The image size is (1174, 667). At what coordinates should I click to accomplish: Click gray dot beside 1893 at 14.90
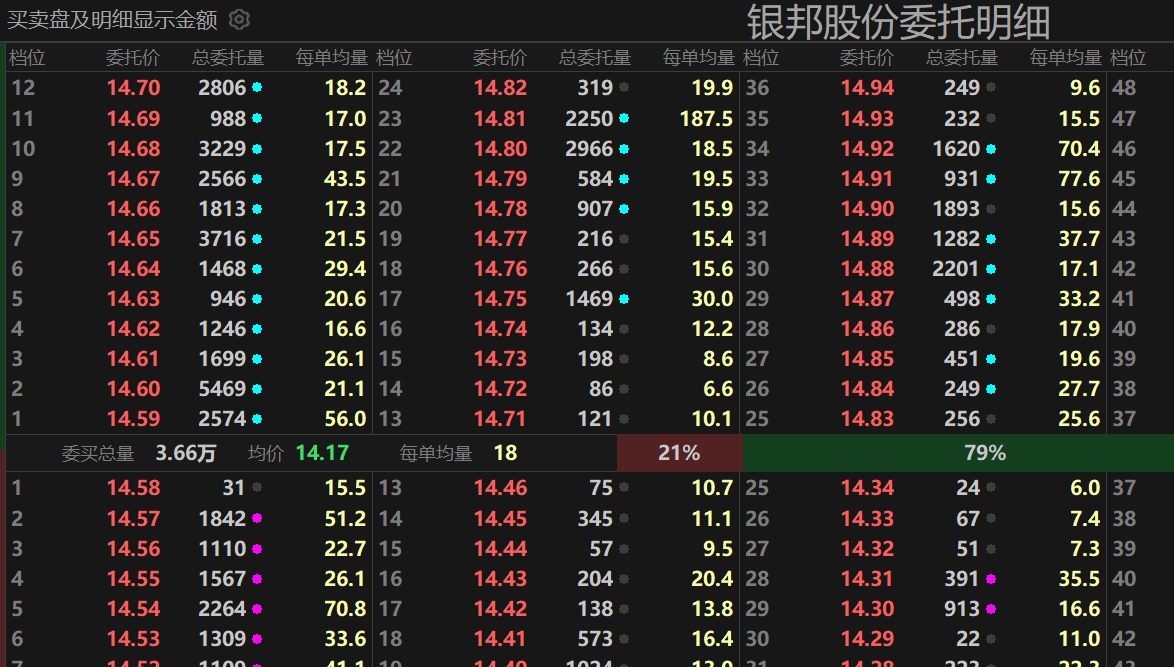pos(991,209)
